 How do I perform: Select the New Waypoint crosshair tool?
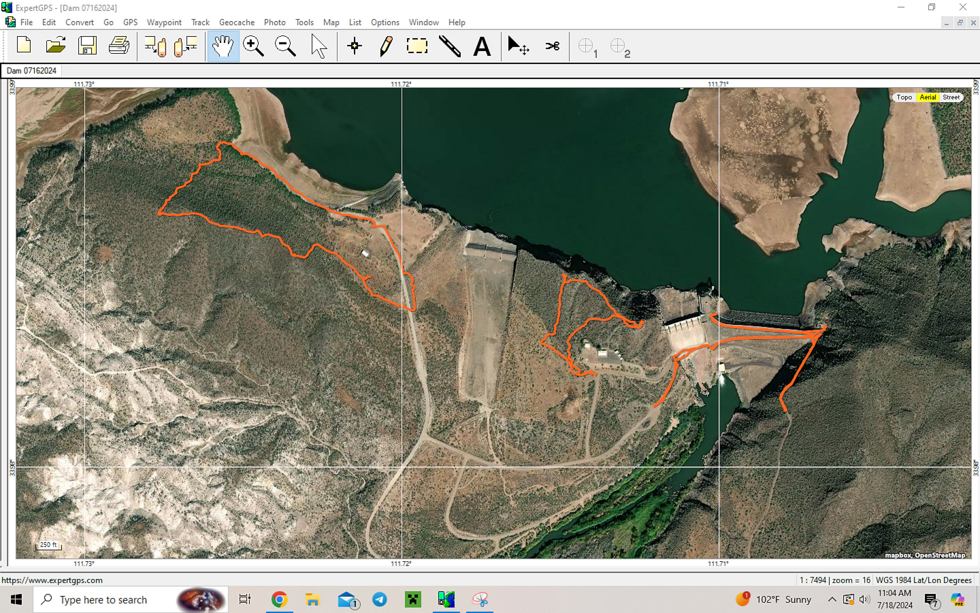[354, 46]
